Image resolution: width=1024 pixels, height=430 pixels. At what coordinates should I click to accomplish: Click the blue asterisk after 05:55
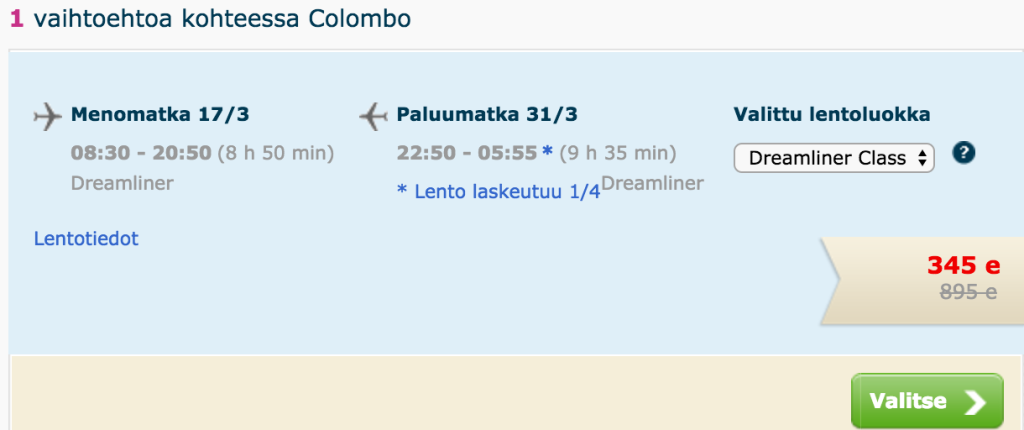[x=547, y=153]
